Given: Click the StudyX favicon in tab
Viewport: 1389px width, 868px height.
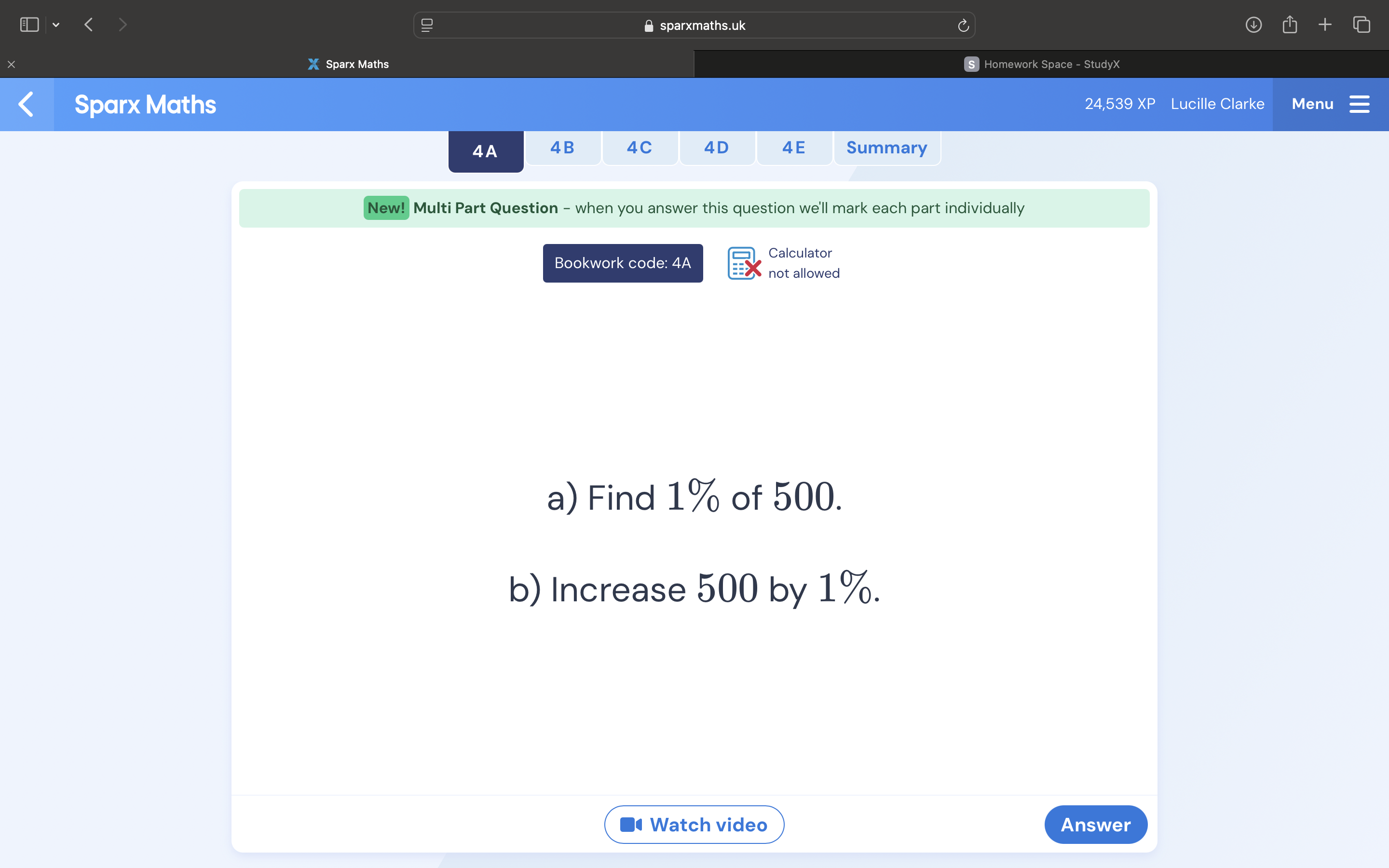Looking at the screenshot, I should tap(971, 64).
